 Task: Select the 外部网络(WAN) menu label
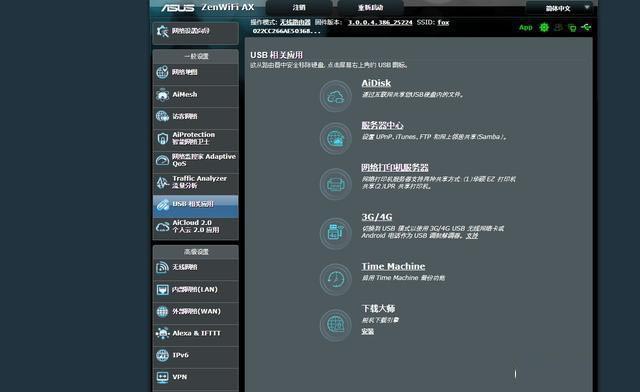pyautogui.click(x=196, y=312)
